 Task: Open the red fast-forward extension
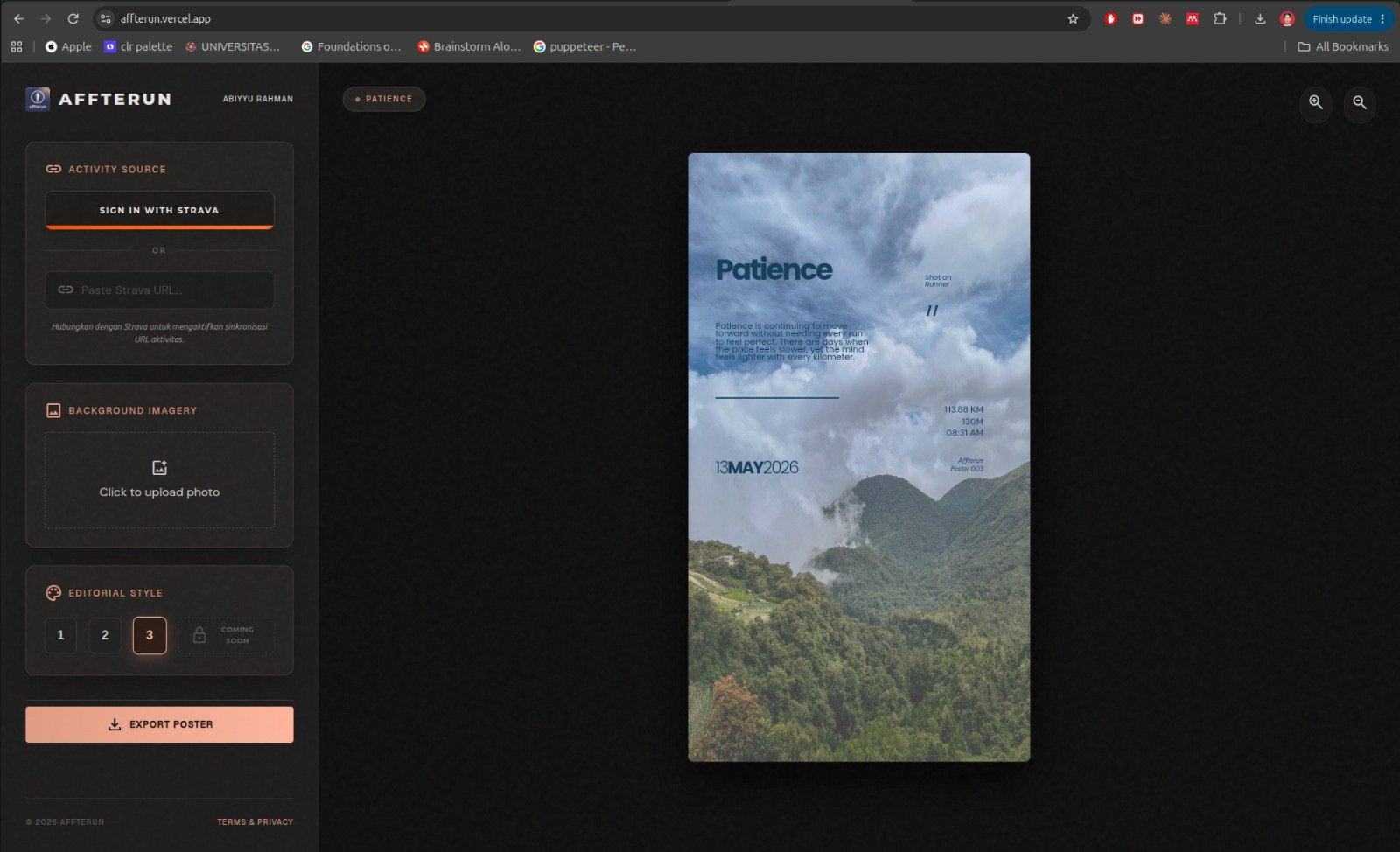tap(1137, 18)
